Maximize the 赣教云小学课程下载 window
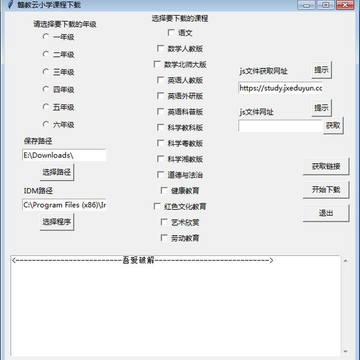360x360 pixels. click(326, 5)
